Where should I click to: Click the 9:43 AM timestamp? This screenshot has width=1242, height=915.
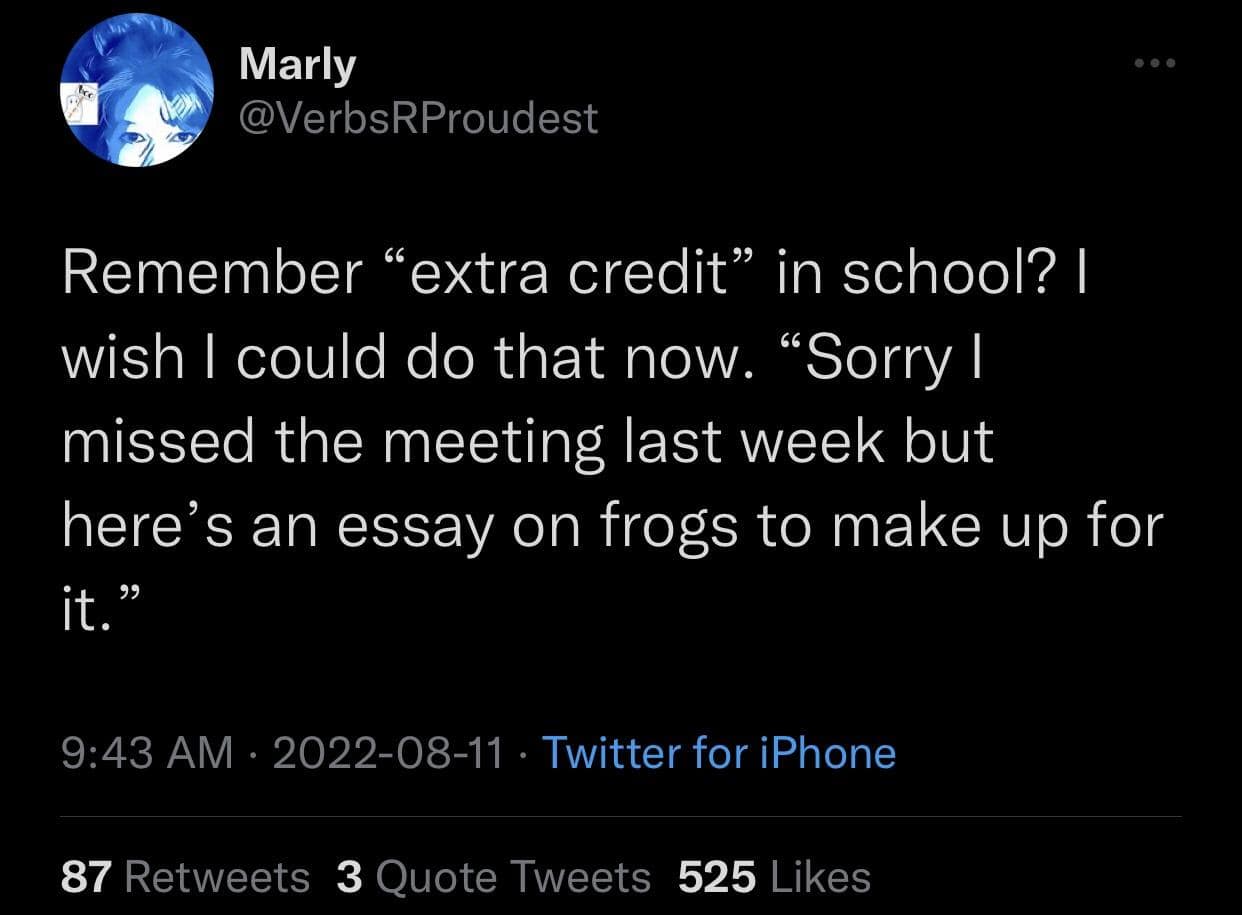[147, 752]
